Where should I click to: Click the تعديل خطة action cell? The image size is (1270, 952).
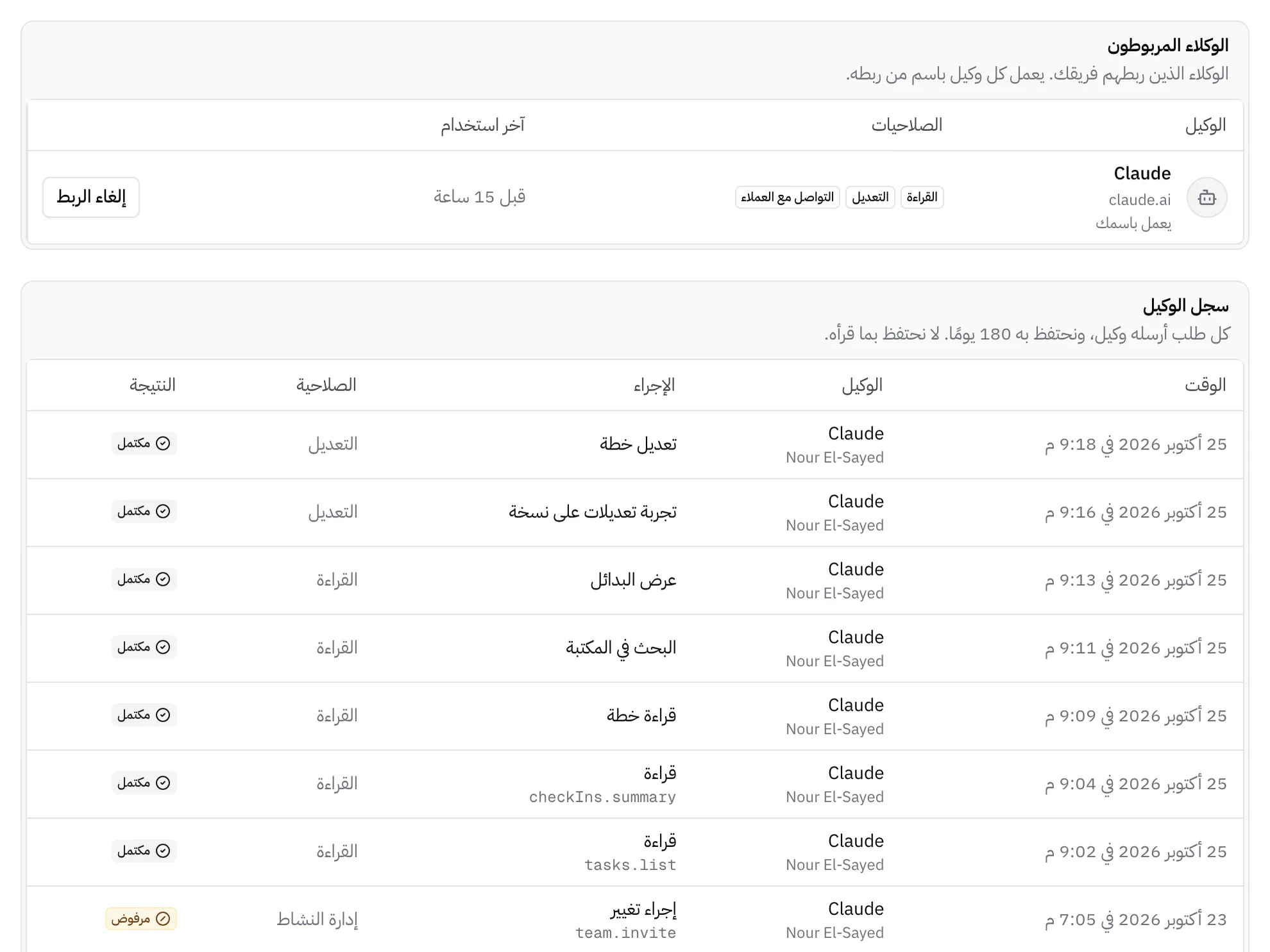pos(638,444)
